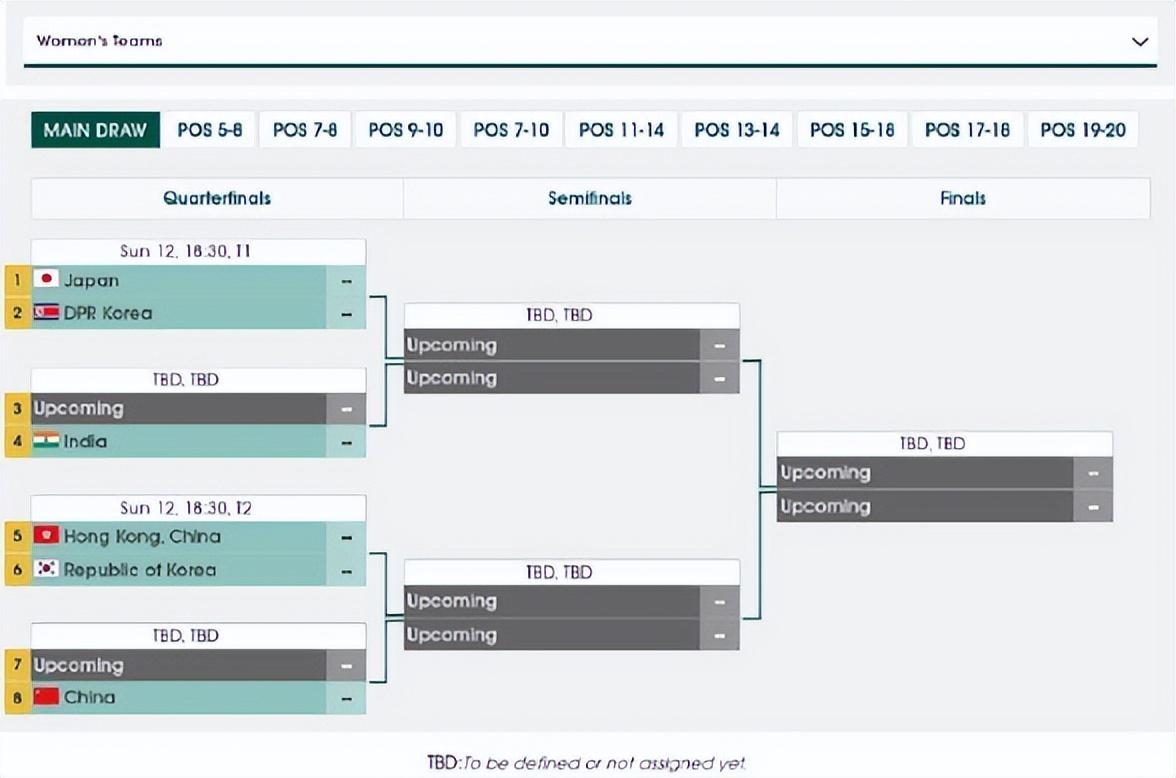Screen dimensions: 1176x778
Task: Click the Quarterfinals column header
Action: [217, 198]
